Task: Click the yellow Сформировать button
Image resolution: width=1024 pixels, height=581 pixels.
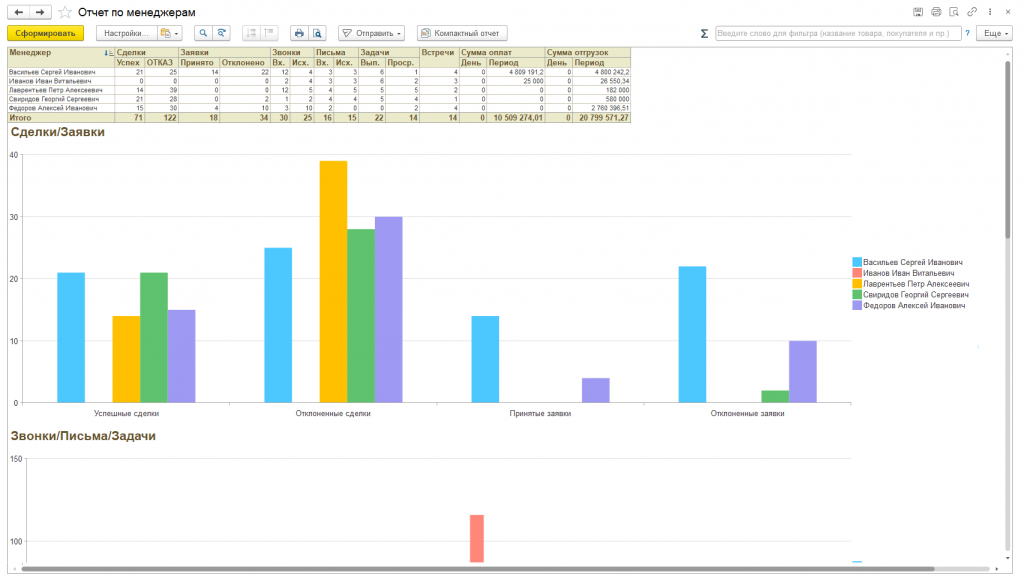Action: (x=46, y=33)
